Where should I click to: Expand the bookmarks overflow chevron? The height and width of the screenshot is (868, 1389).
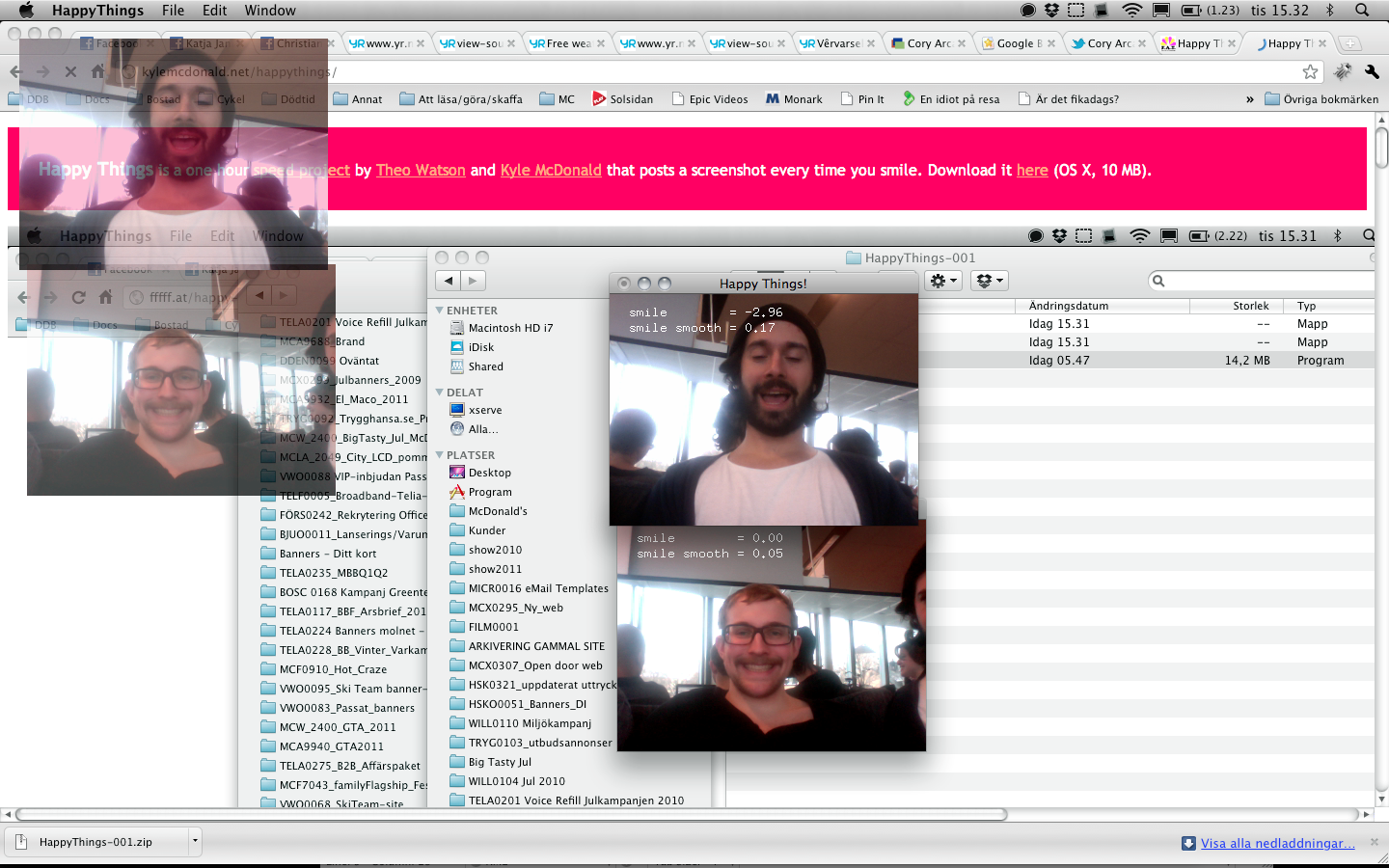point(1250,99)
